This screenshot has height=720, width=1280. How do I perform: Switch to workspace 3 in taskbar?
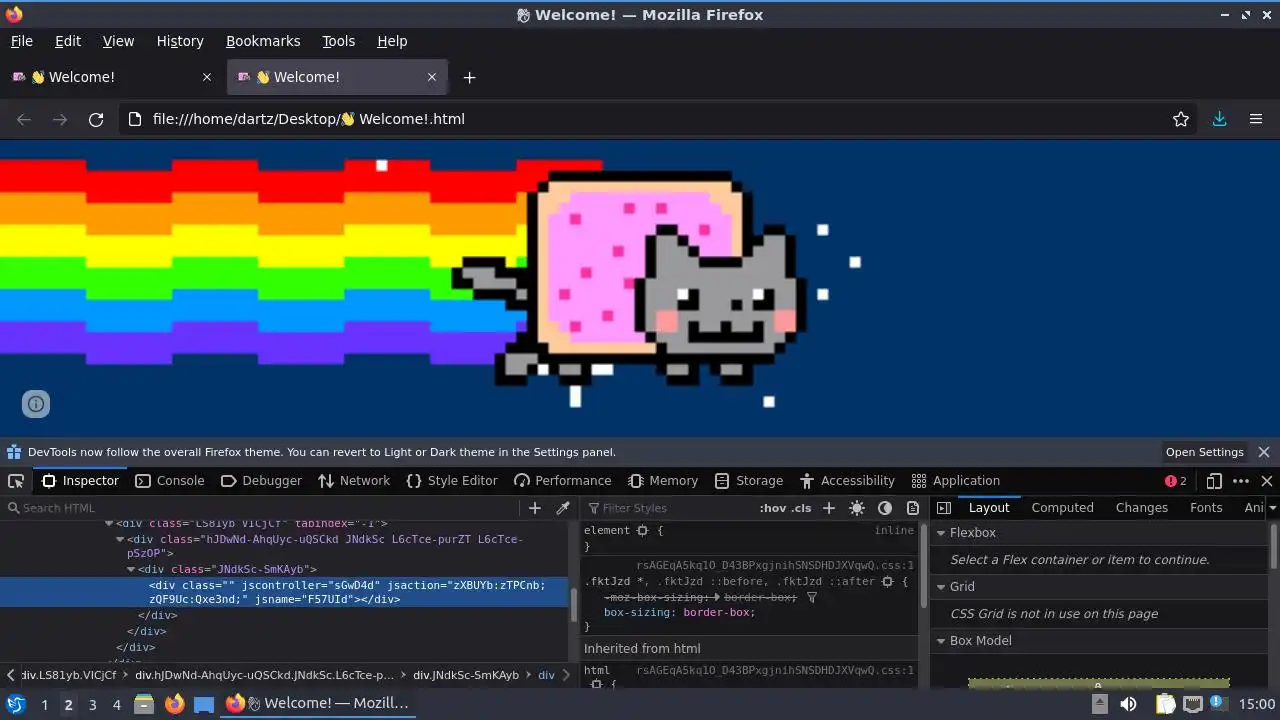(x=92, y=704)
